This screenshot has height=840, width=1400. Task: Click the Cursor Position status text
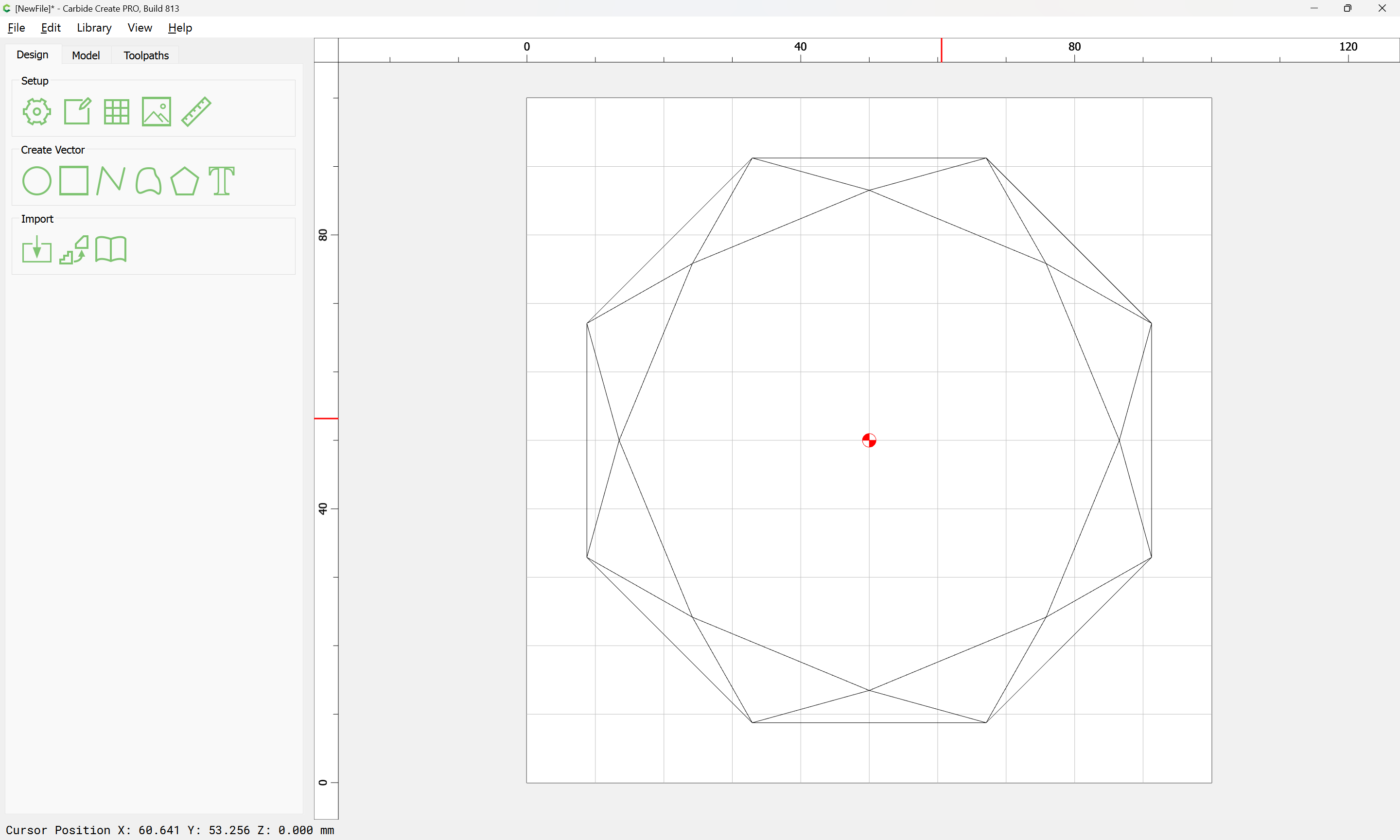[x=170, y=830]
